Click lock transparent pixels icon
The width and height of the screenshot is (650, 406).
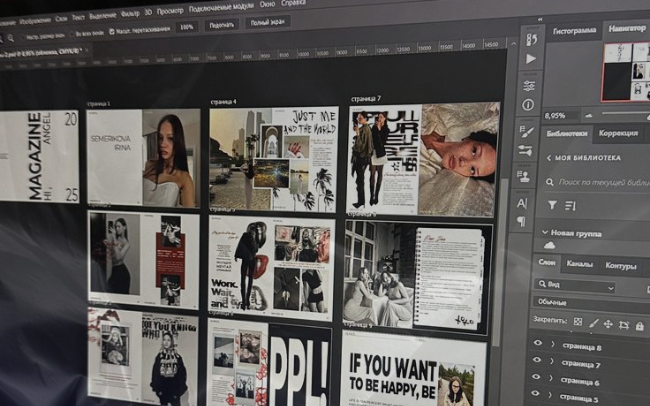pyautogui.click(x=578, y=323)
